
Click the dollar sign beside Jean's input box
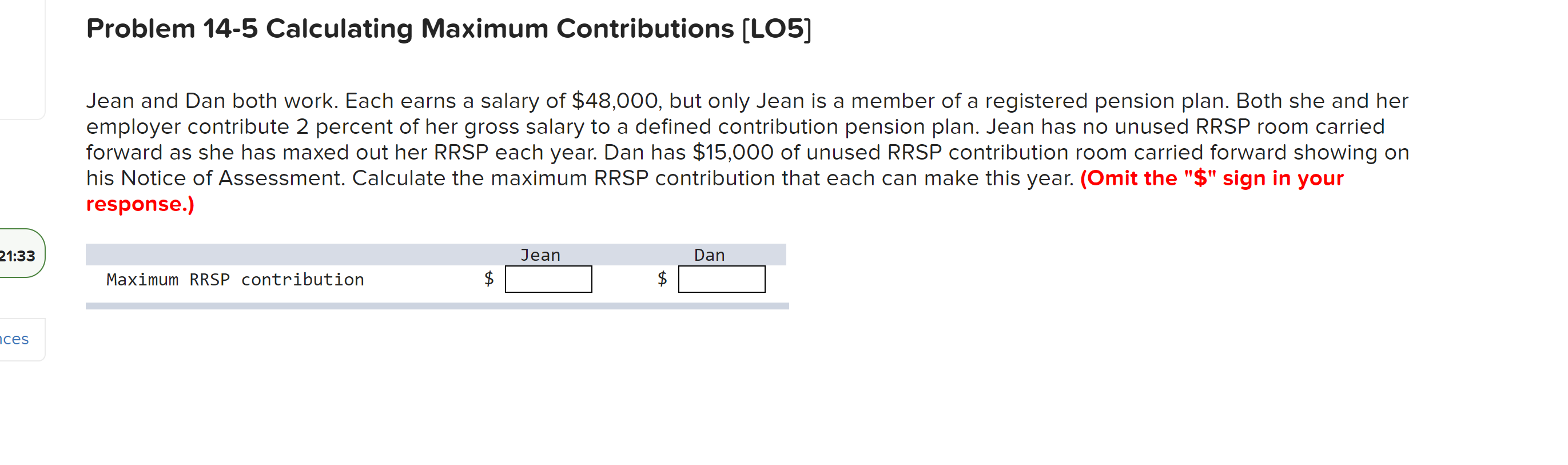(x=488, y=278)
